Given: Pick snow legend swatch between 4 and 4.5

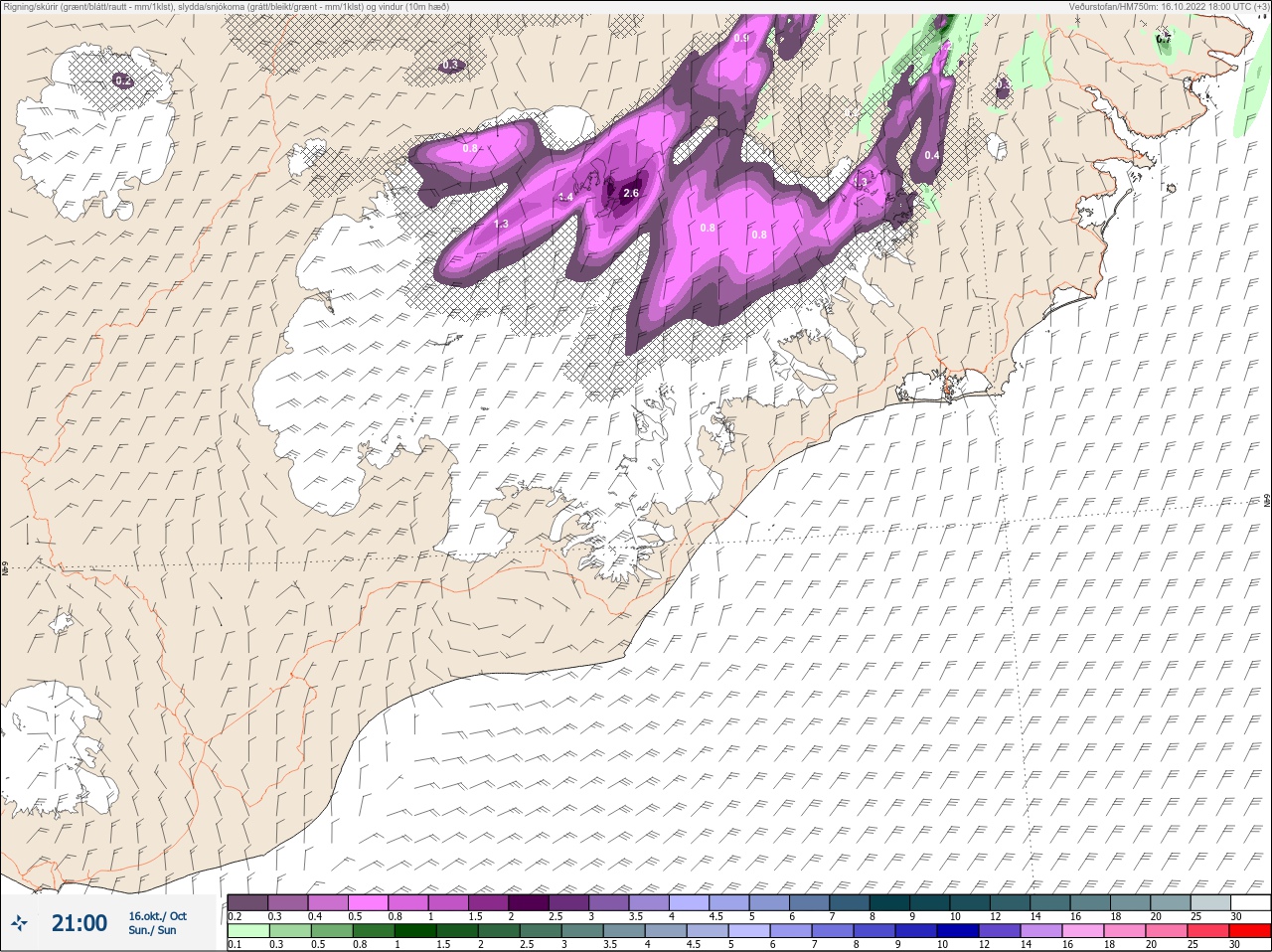Looking at the screenshot, I should [x=689, y=902].
